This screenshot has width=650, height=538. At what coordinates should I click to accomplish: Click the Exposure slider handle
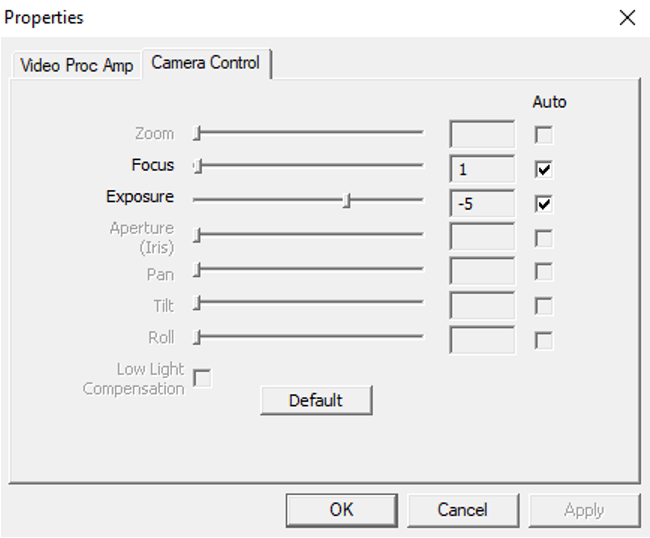(347, 201)
